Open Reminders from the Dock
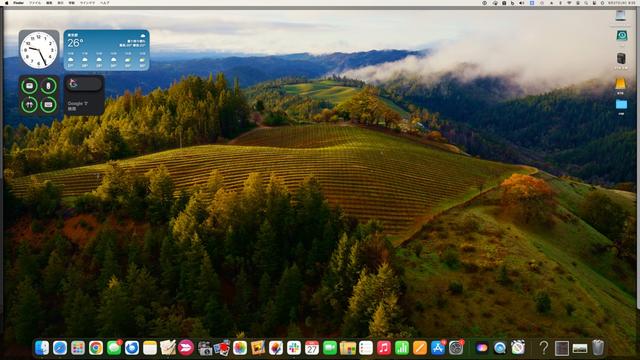This screenshot has width=640, height=360. click(x=366, y=348)
